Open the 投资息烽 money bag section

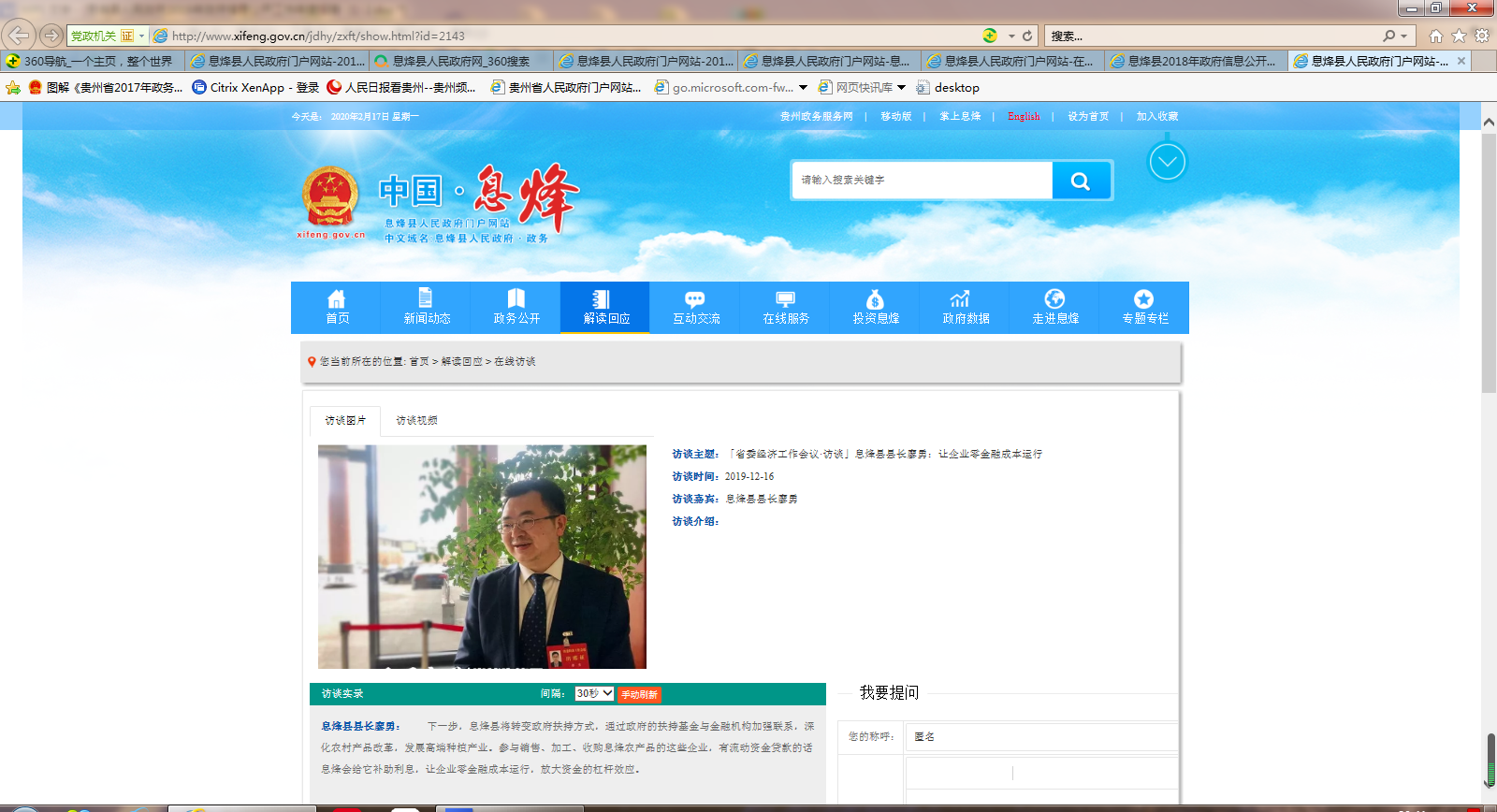(x=876, y=307)
